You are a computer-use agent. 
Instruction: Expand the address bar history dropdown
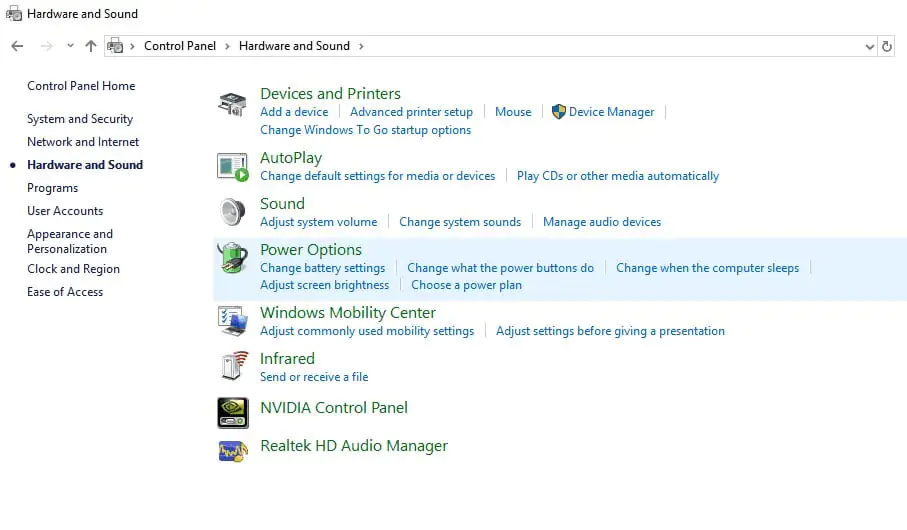(868, 46)
